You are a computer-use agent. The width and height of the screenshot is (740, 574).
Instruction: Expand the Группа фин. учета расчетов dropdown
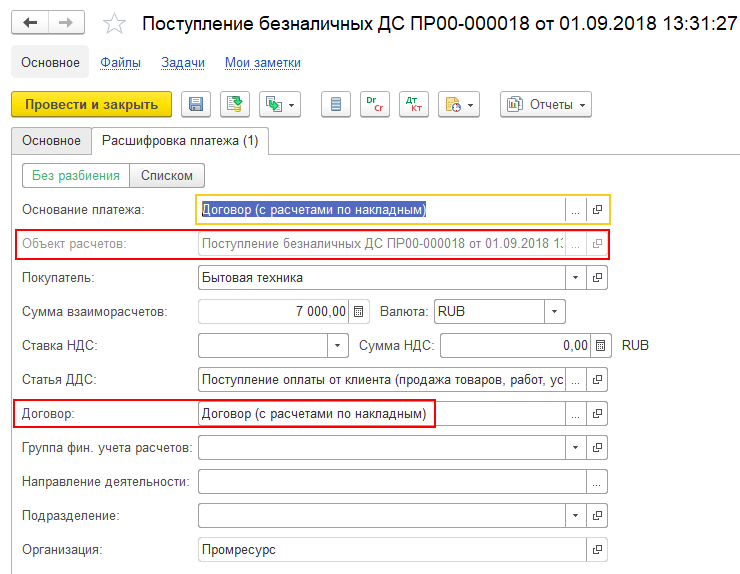pyautogui.click(x=575, y=447)
